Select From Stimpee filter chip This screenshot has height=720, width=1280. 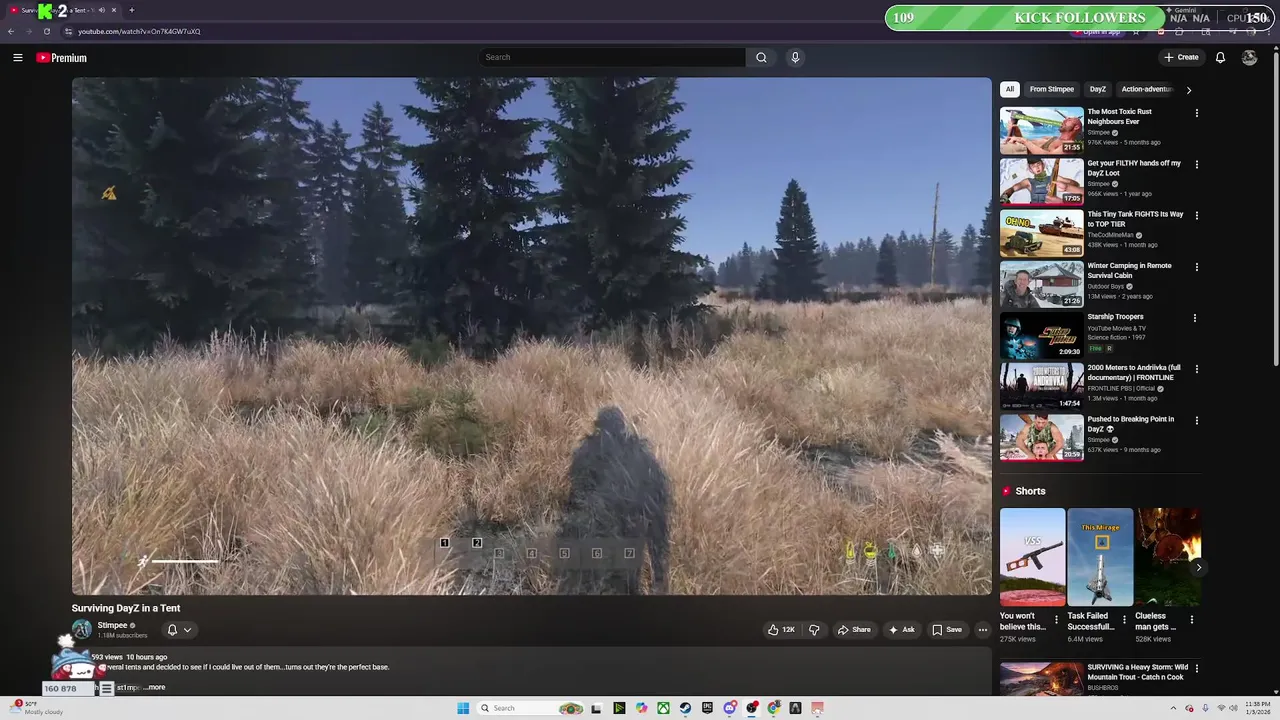click(1052, 89)
